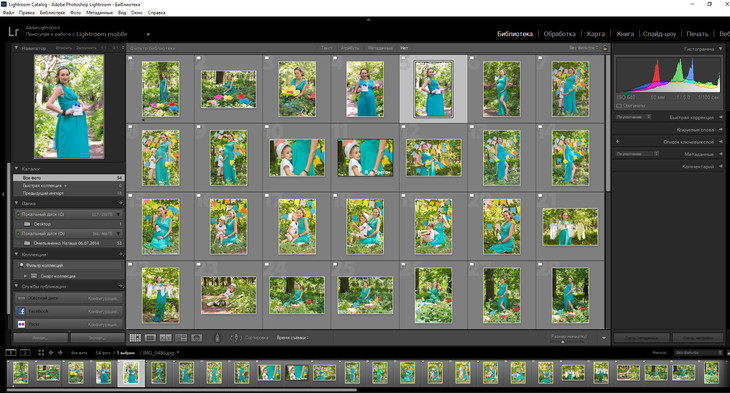Click the Импорт button
This screenshot has width=730, height=393.
tap(41, 338)
